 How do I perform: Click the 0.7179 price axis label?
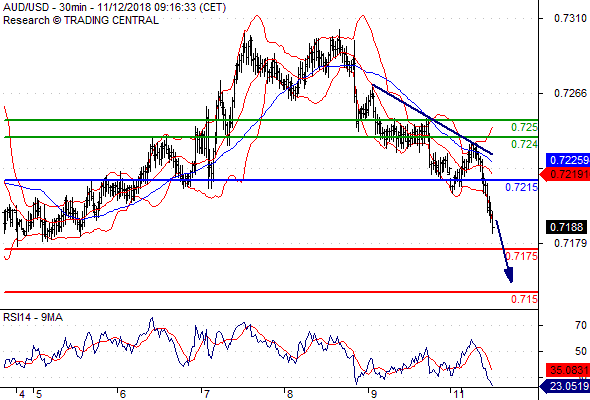tap(570, 243)
